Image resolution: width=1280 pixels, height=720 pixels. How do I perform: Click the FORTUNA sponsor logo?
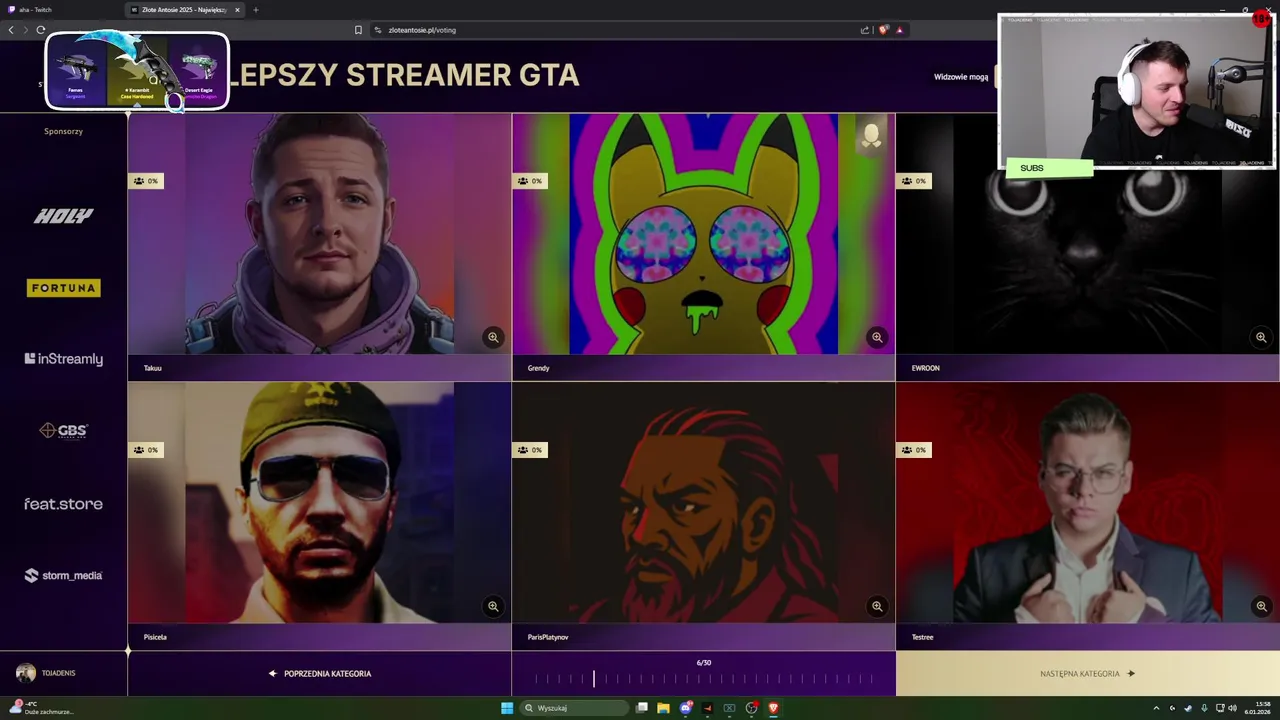click(x=64, y=288)
